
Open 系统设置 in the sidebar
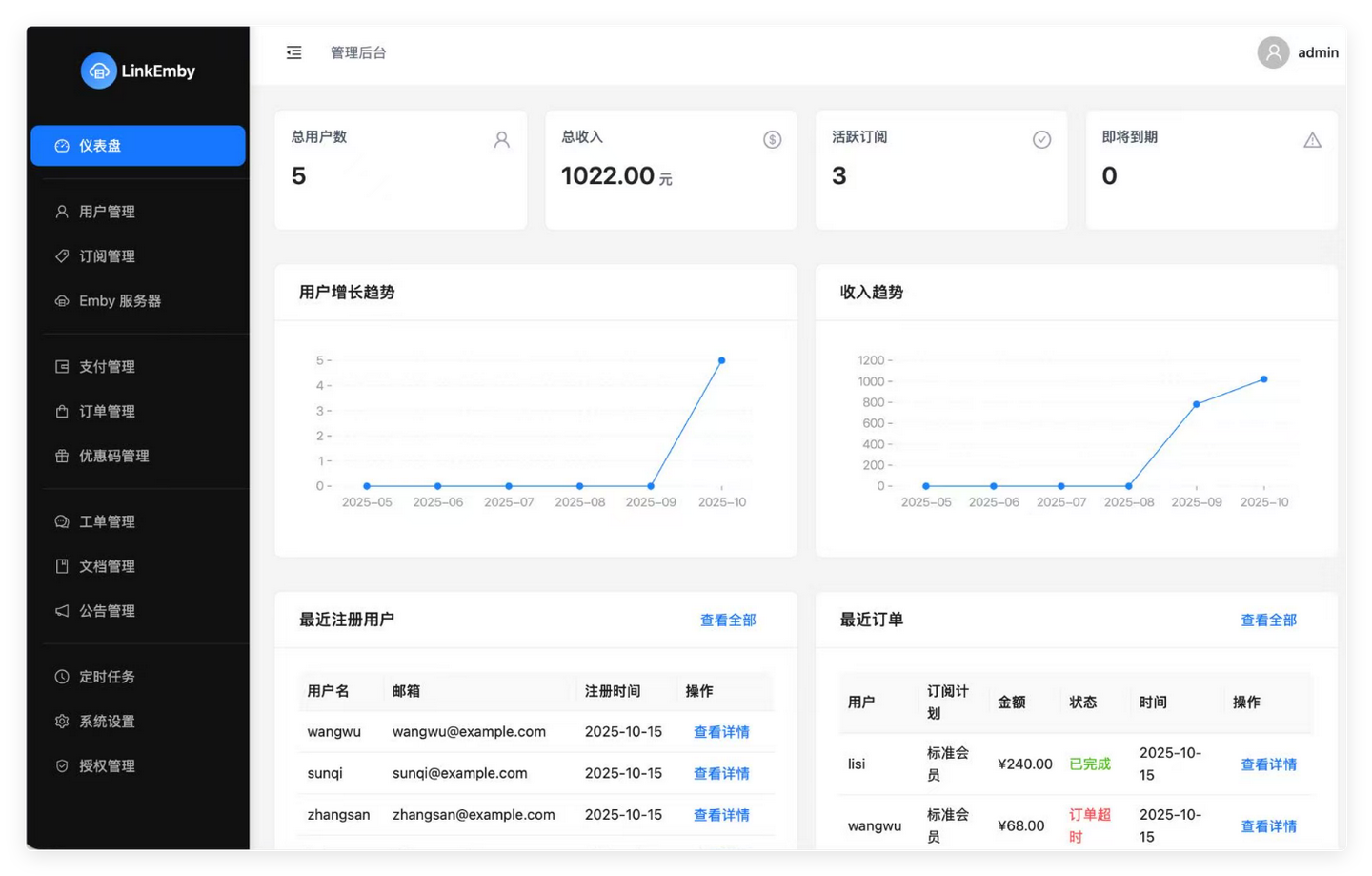click(x=138, y=722)
